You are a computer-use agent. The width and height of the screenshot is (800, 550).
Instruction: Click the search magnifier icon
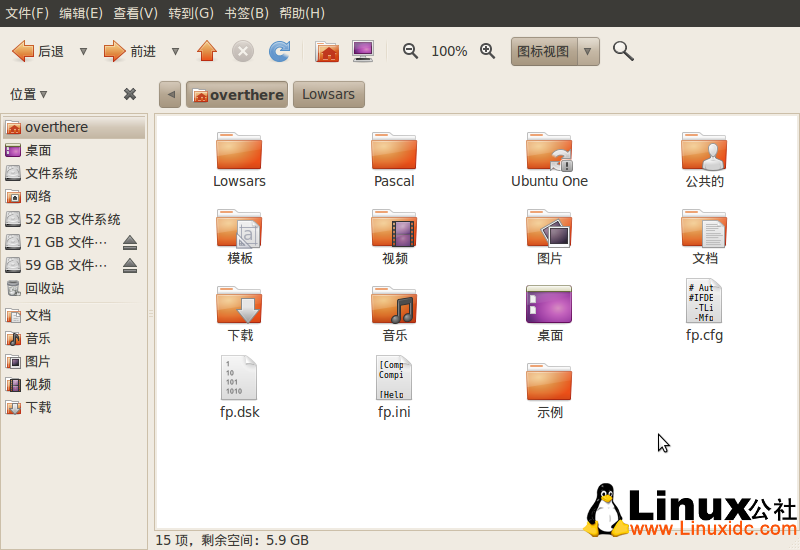click(623, 52)
